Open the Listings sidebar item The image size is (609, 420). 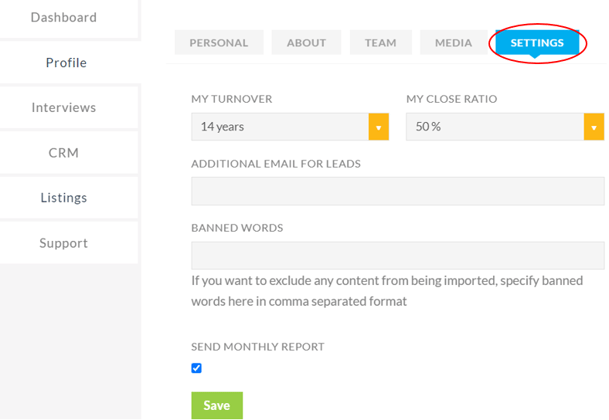tap(69, 198)
